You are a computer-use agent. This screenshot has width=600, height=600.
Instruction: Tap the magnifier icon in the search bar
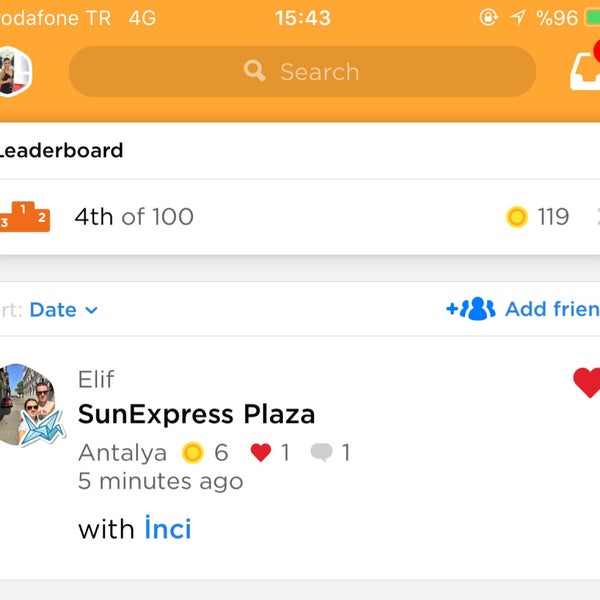[x=254, y=71]
